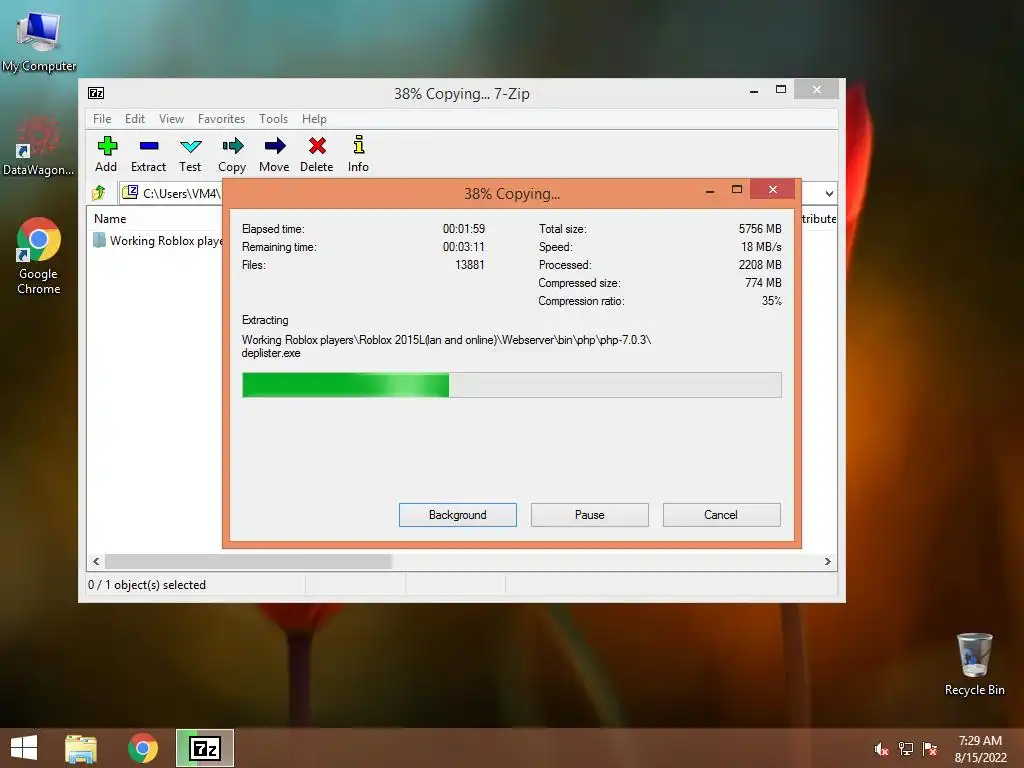This screenshot has height=768, width=1024.
Task: Open the View menu
Action: [171, 119]
